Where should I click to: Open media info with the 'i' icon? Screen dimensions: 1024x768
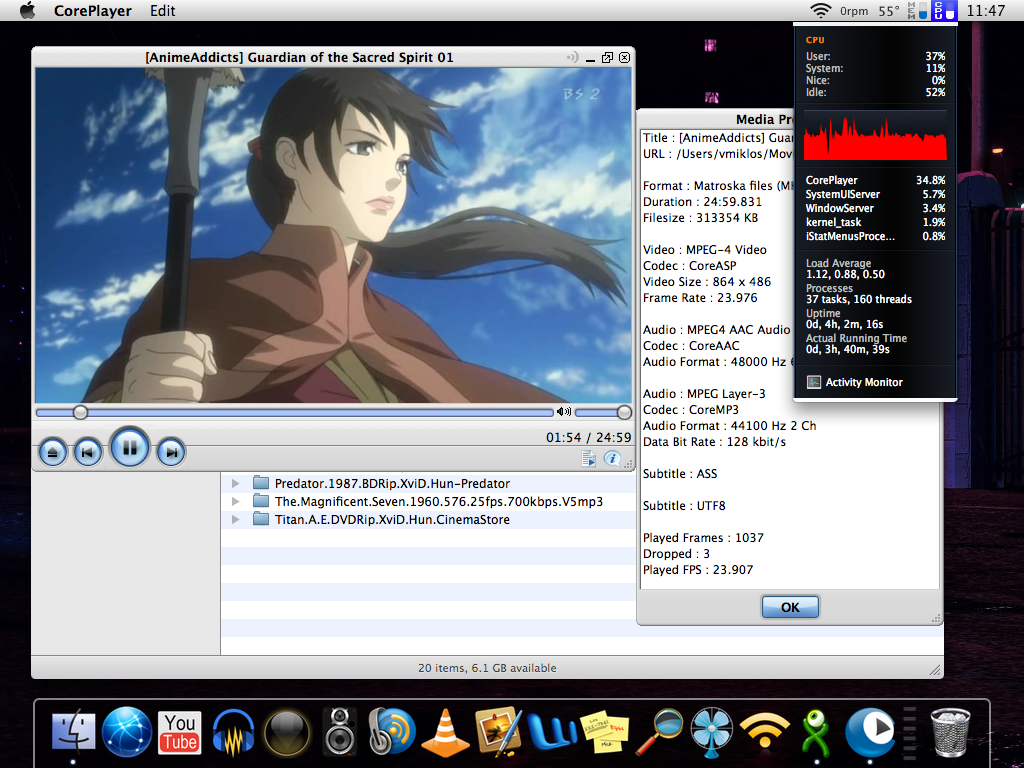(612, 458)
